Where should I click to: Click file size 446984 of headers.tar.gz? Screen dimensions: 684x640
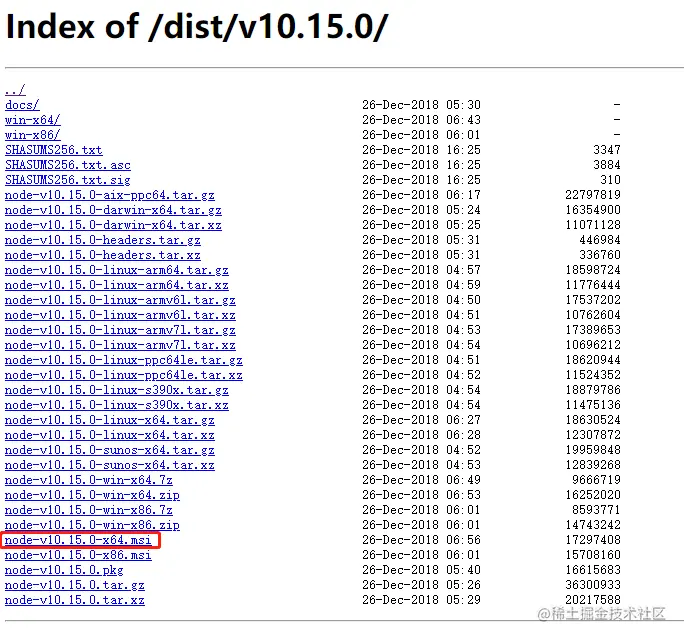pyautogui.click(x=600, y=240)
